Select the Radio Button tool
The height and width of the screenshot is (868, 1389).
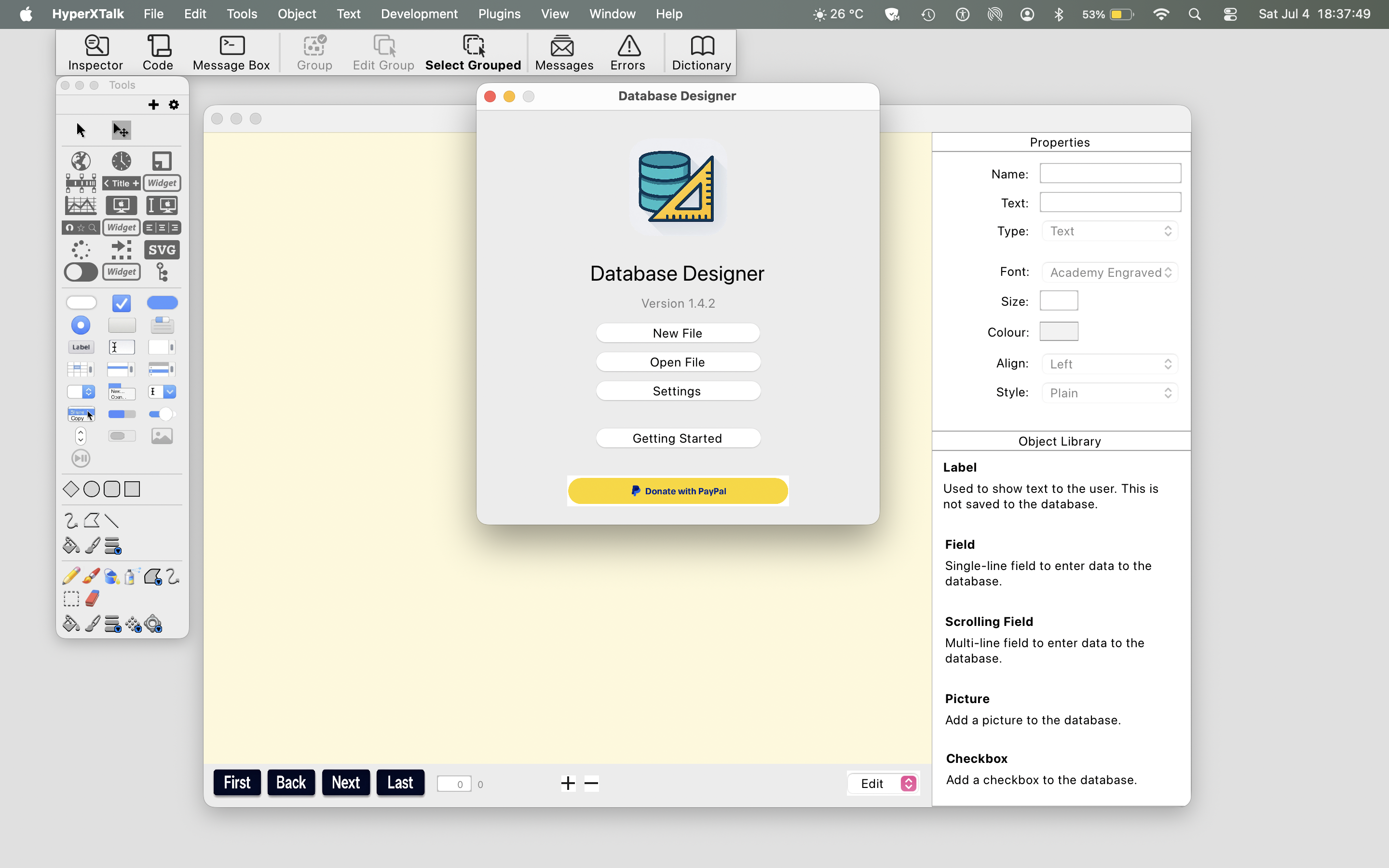tap(81, 325)
